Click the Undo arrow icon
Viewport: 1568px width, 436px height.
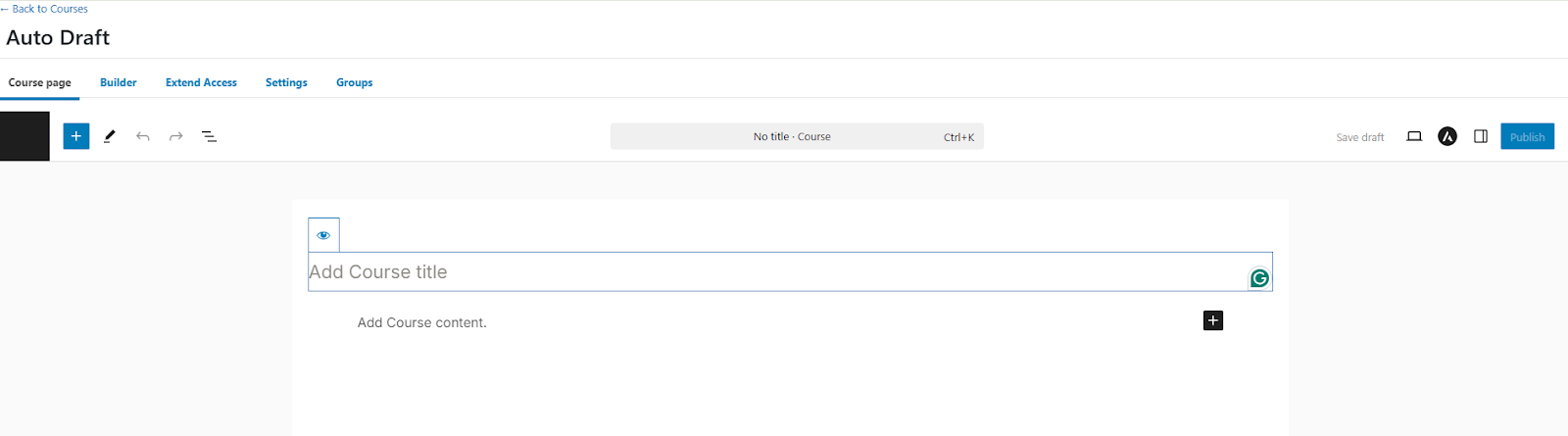pos(143,136)
